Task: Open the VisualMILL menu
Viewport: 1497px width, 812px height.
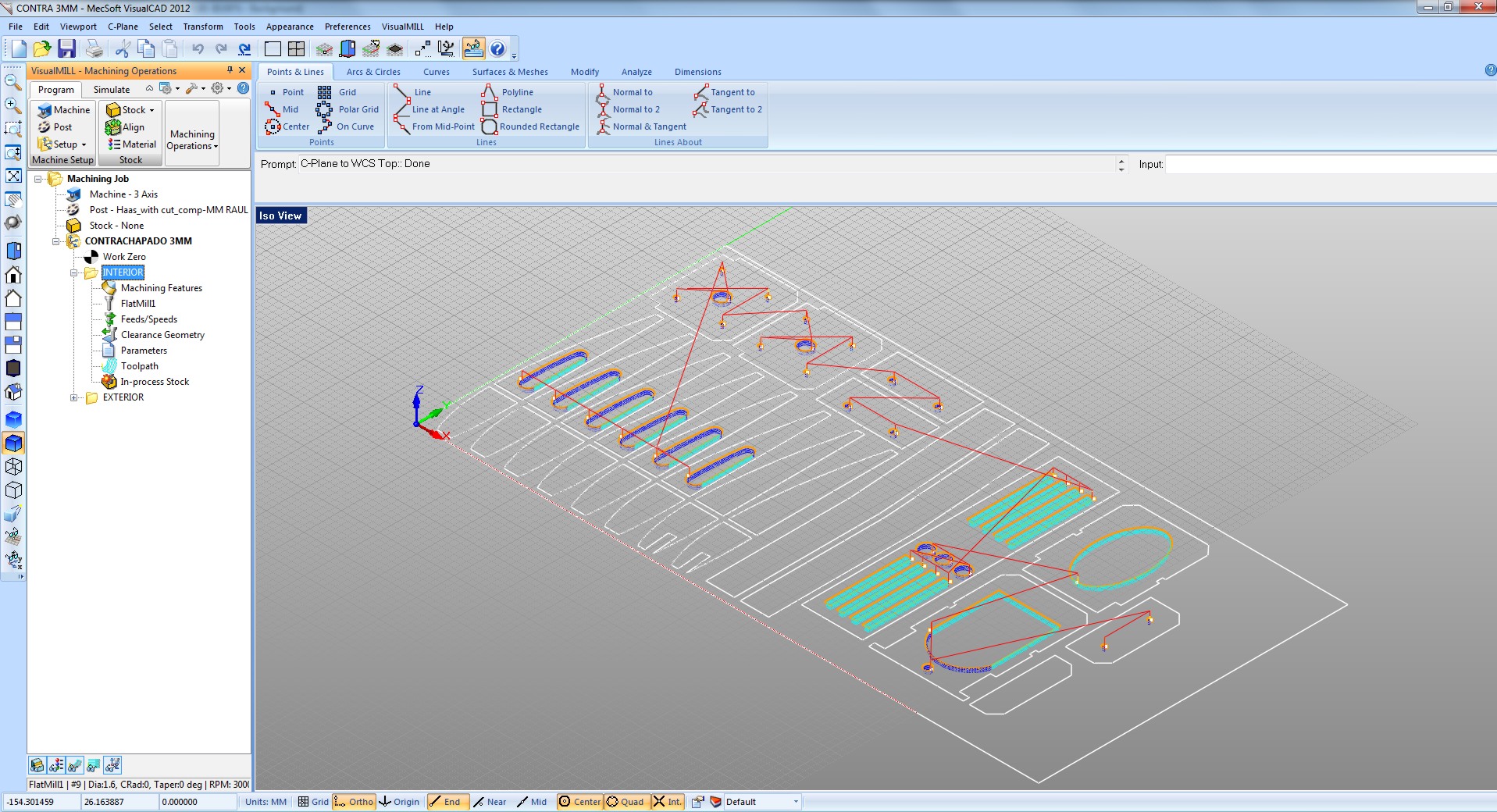Action: coord(402,27)
